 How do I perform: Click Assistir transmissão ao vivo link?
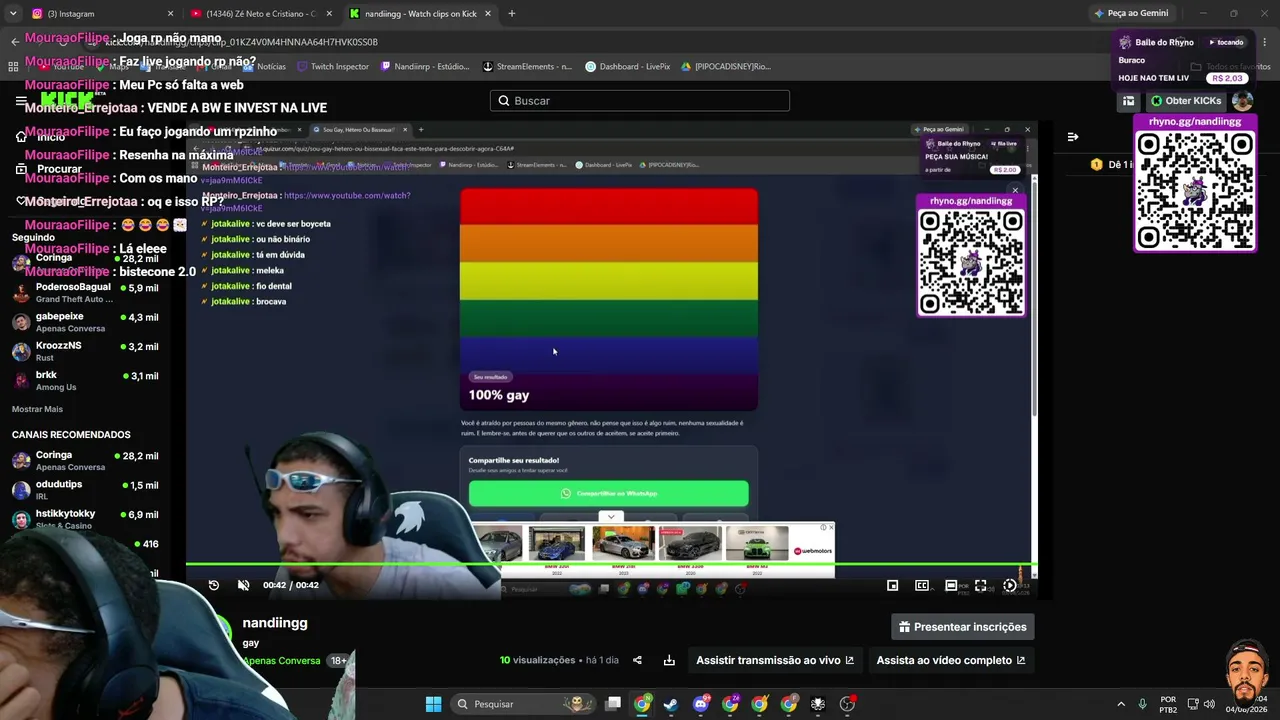pyautogui.click(x=775, y=660)
